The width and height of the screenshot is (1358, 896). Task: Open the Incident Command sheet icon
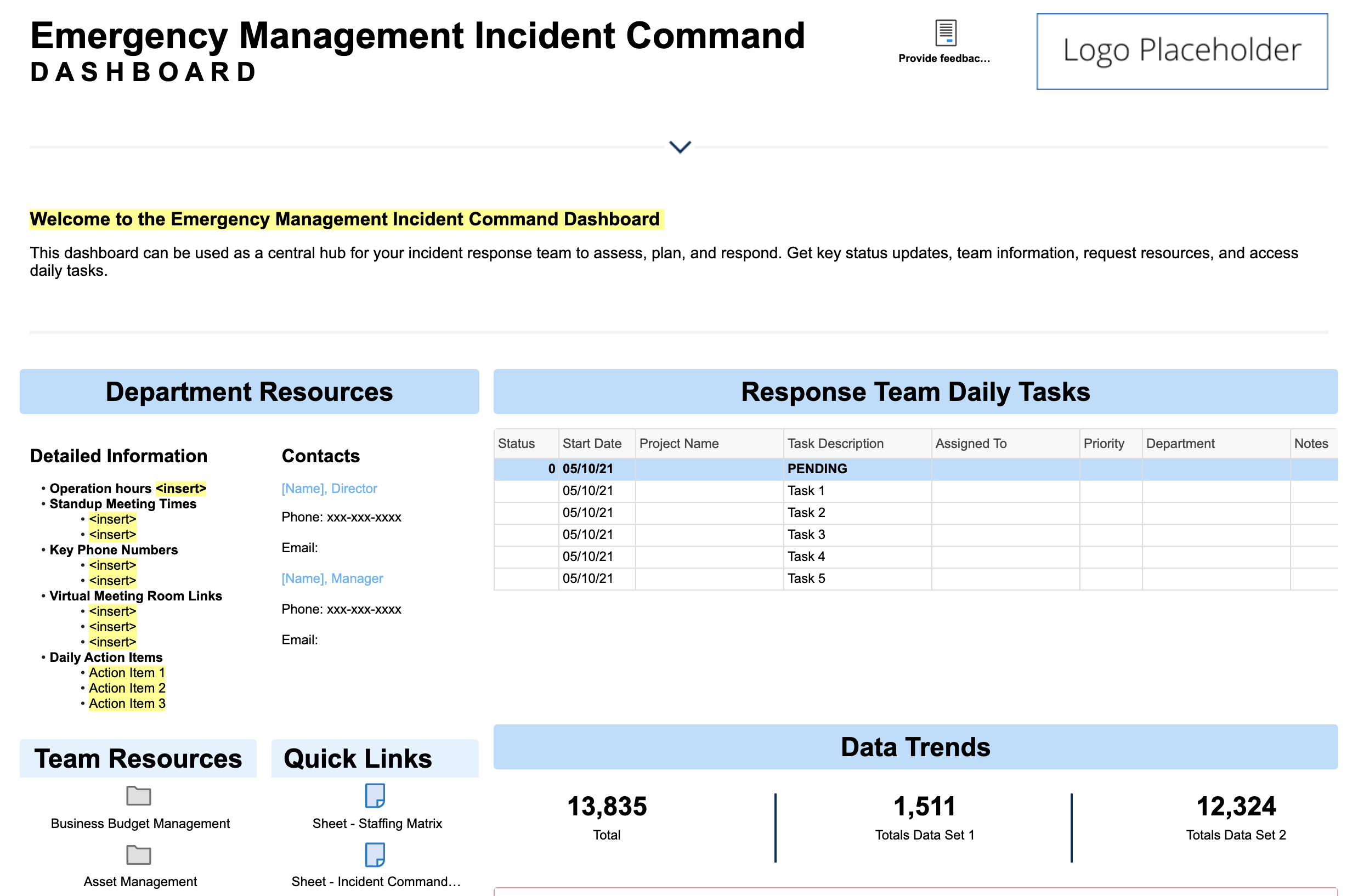pyautogui.click(x=375, y=855)
